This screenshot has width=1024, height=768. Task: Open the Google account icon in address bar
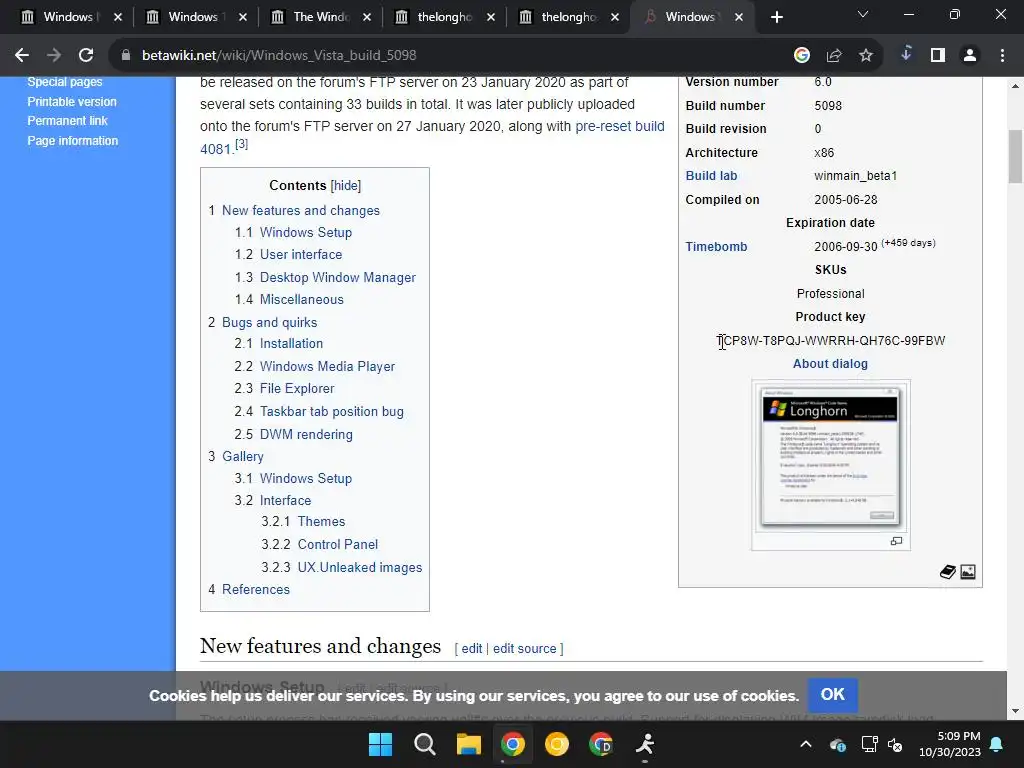(802, 56)
